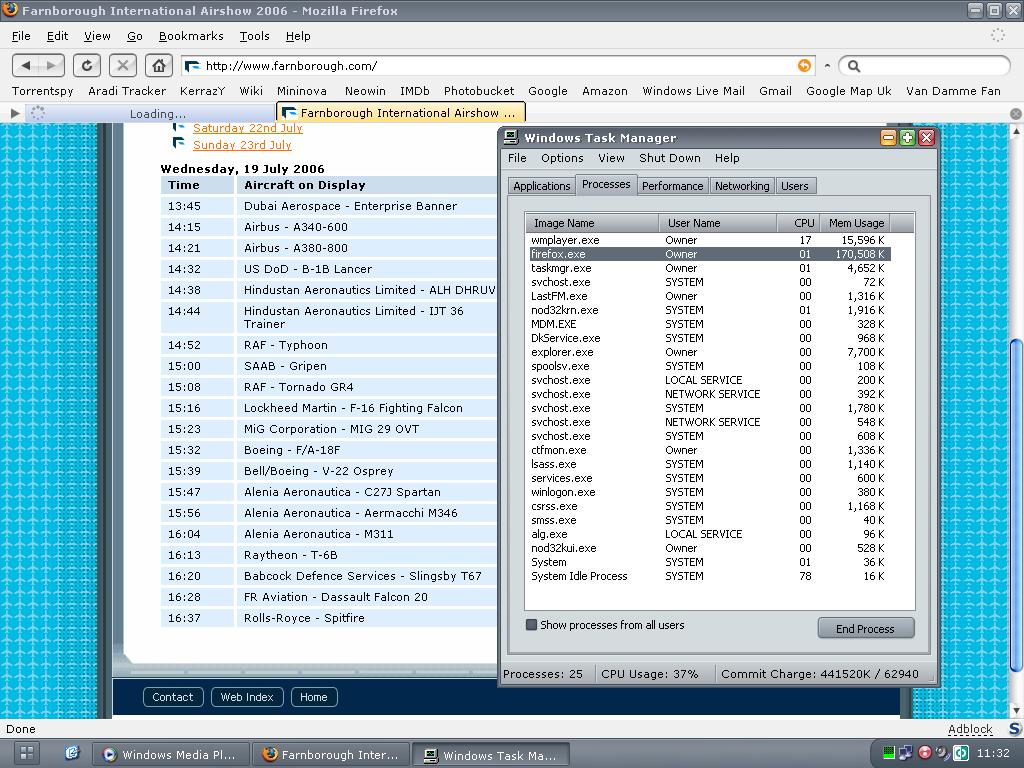Click the search magnifier icon in search box
This screenshot has width=1024, height=768.
tap(853, 66)
